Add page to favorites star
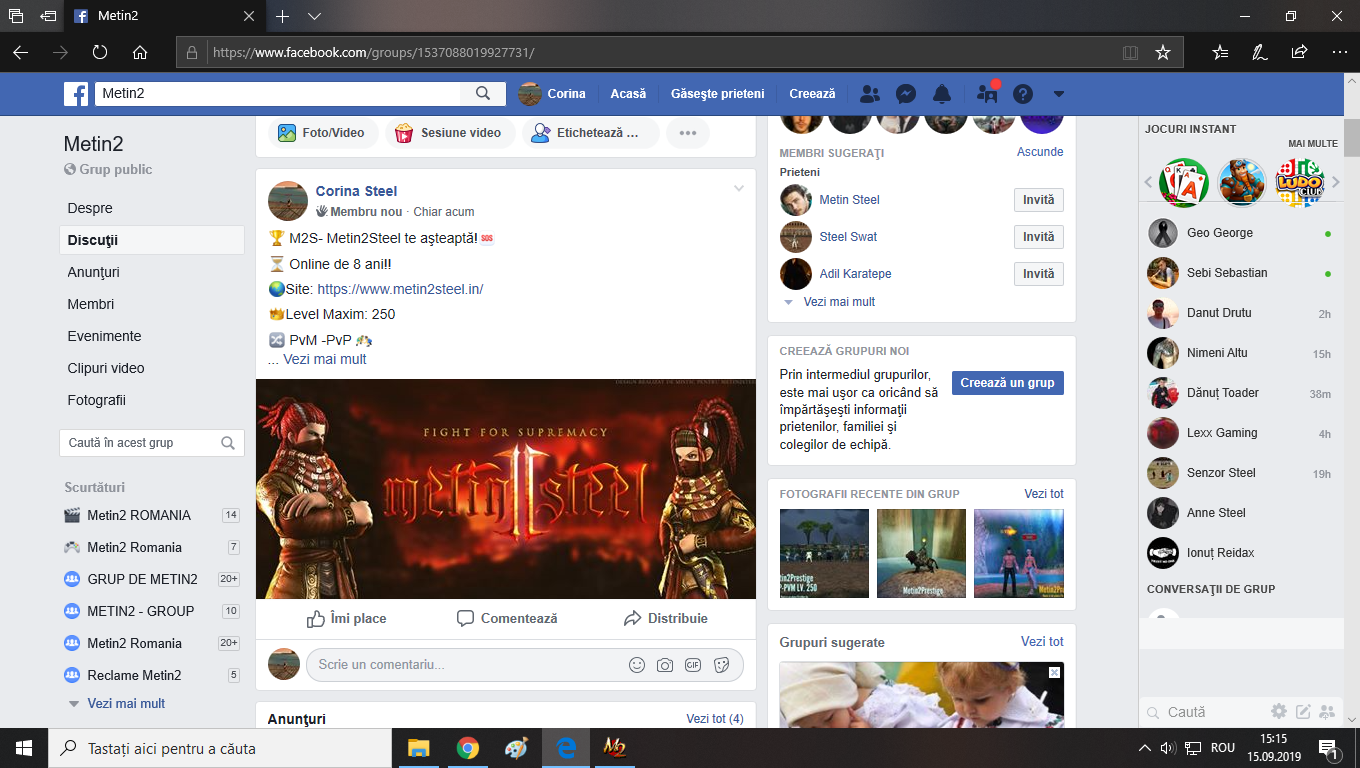Screen dimensions: 1360x768 click(1162, 52)
